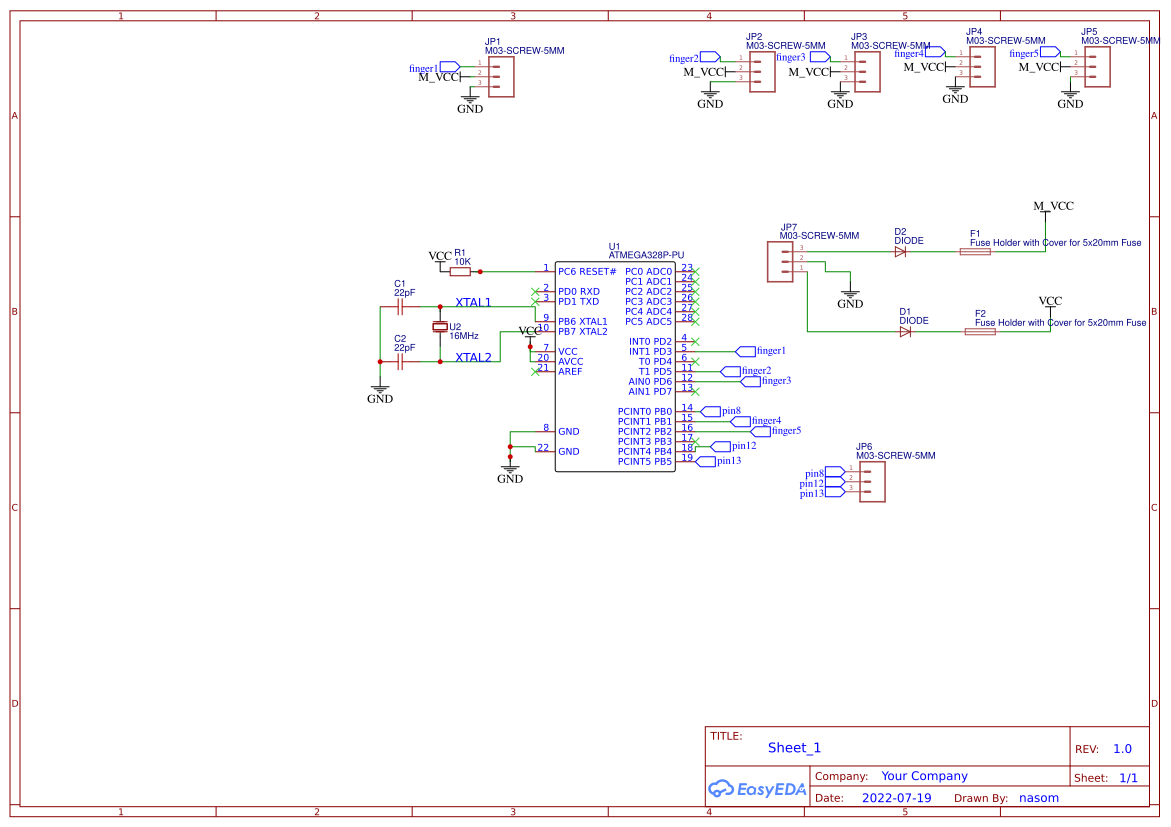
Task: Select the 16MHz crystal U2
Action: click(440, 328)
